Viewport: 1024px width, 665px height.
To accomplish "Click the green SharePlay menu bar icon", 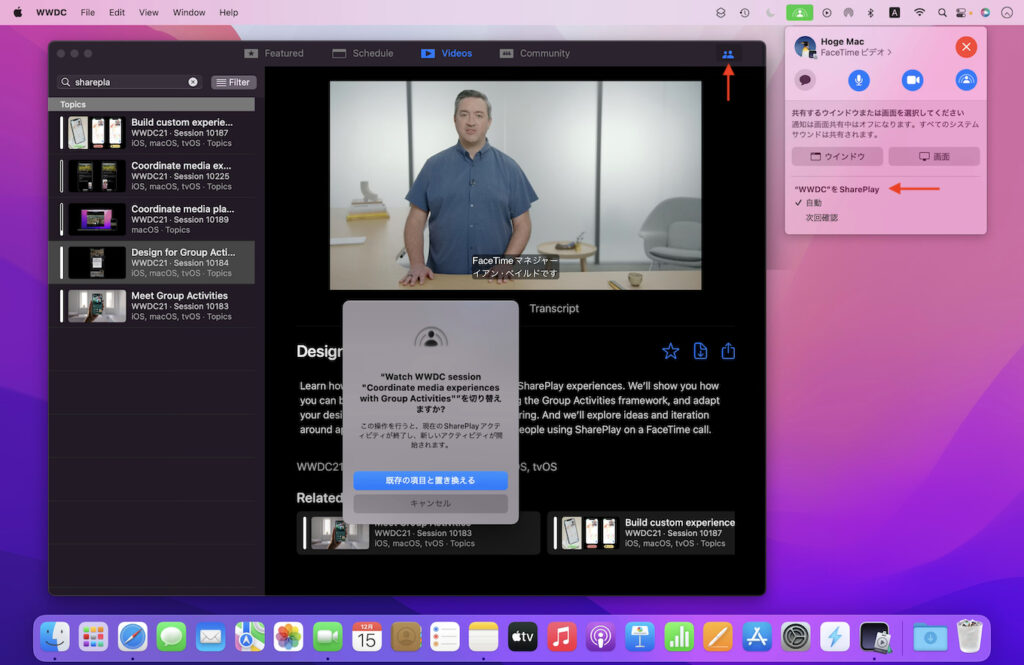I will point(799,12).
